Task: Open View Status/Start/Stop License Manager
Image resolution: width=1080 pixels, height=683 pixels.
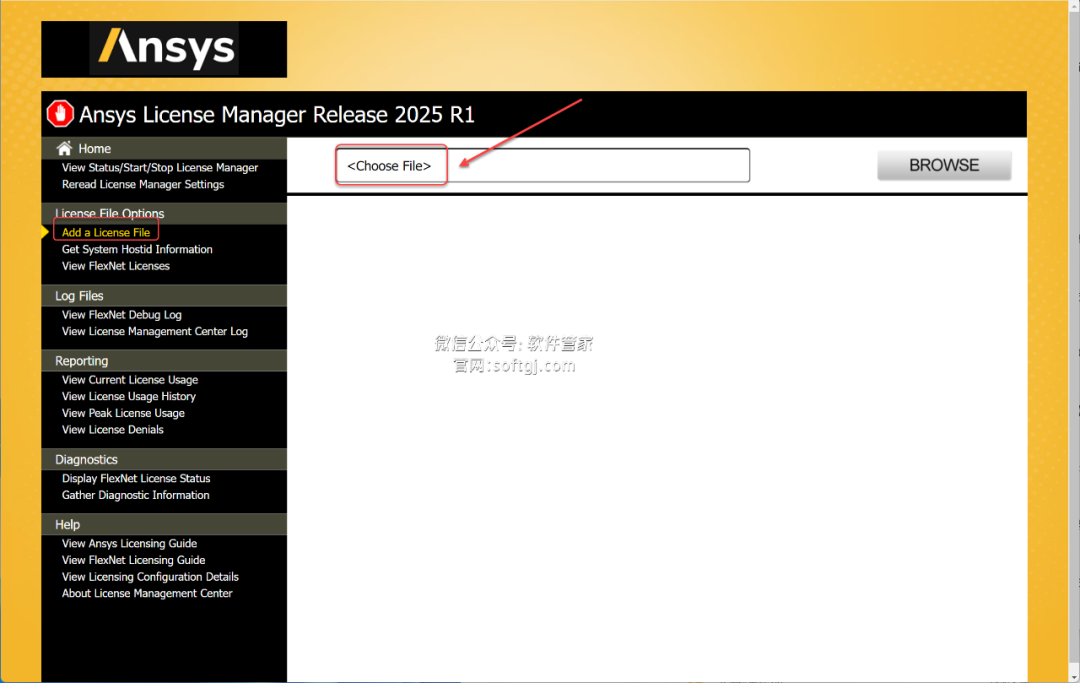Action: 160,167
